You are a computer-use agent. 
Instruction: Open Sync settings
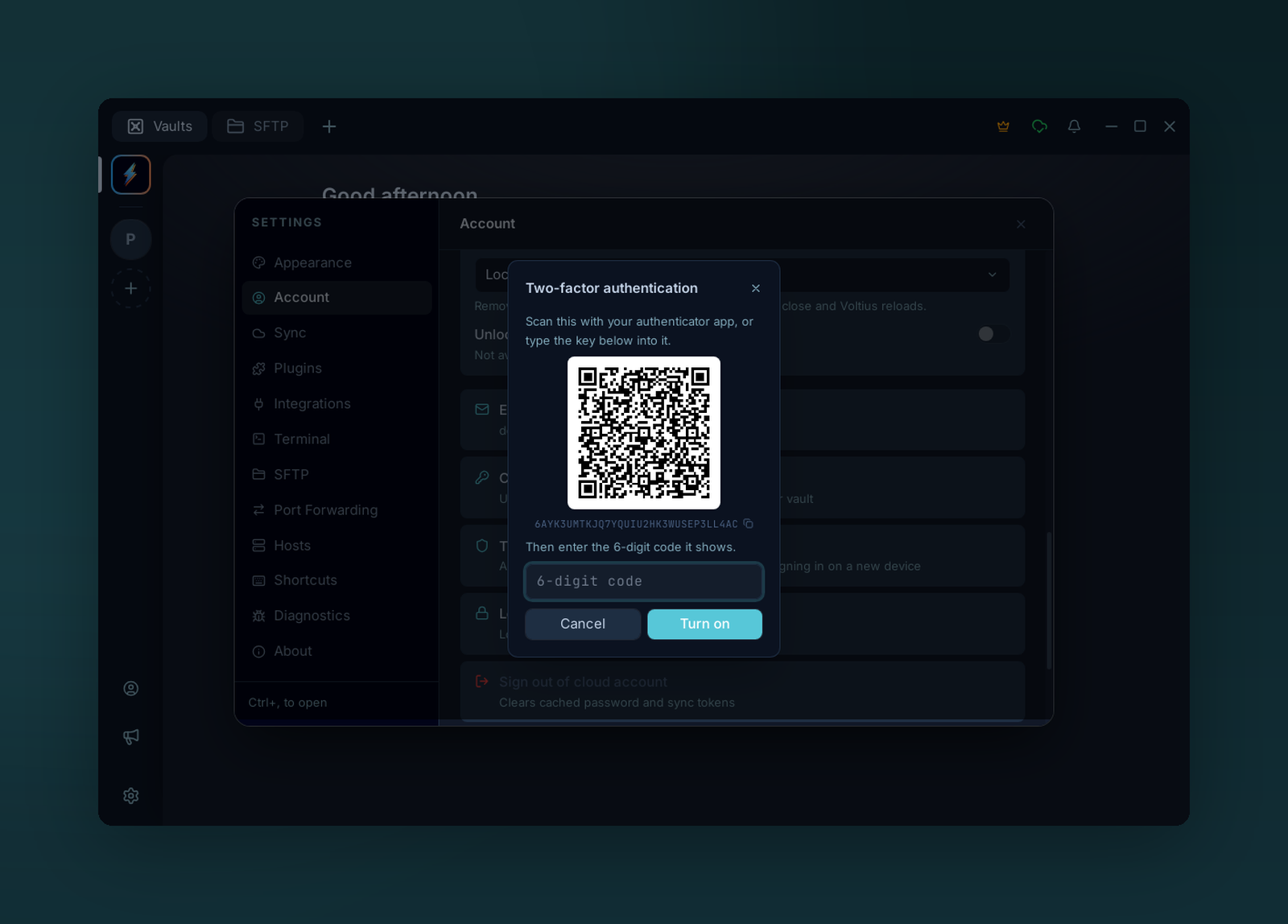(336, 333)
